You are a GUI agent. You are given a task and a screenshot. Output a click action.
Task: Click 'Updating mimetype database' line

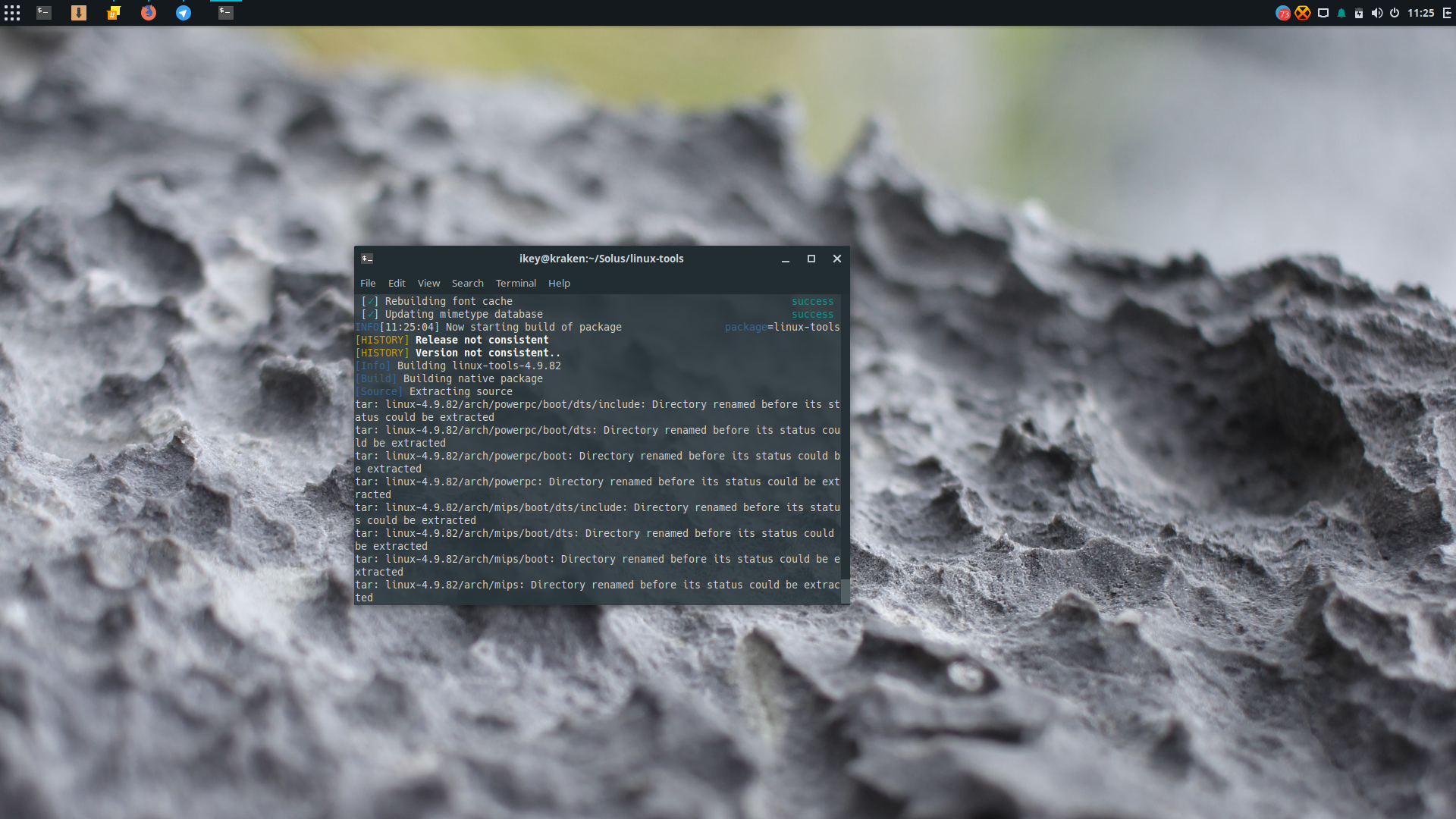[x=463, y=314]
